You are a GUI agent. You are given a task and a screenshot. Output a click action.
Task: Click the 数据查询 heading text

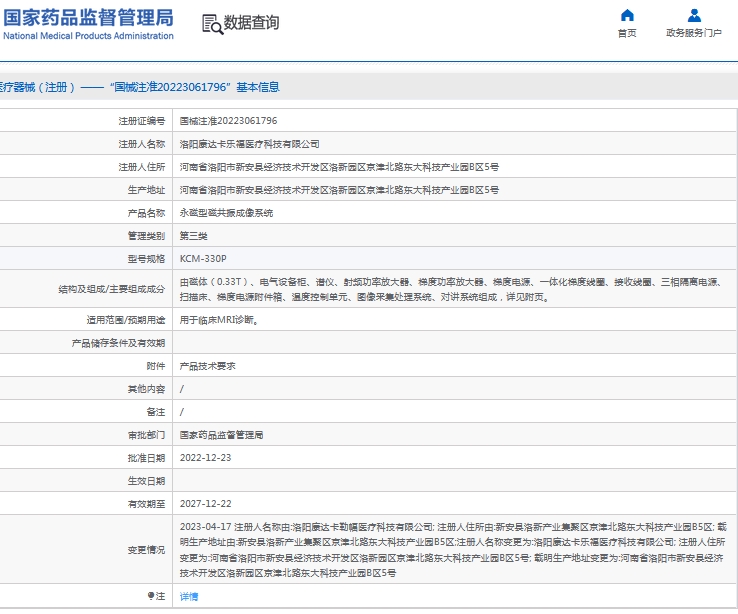click(251, 22)
